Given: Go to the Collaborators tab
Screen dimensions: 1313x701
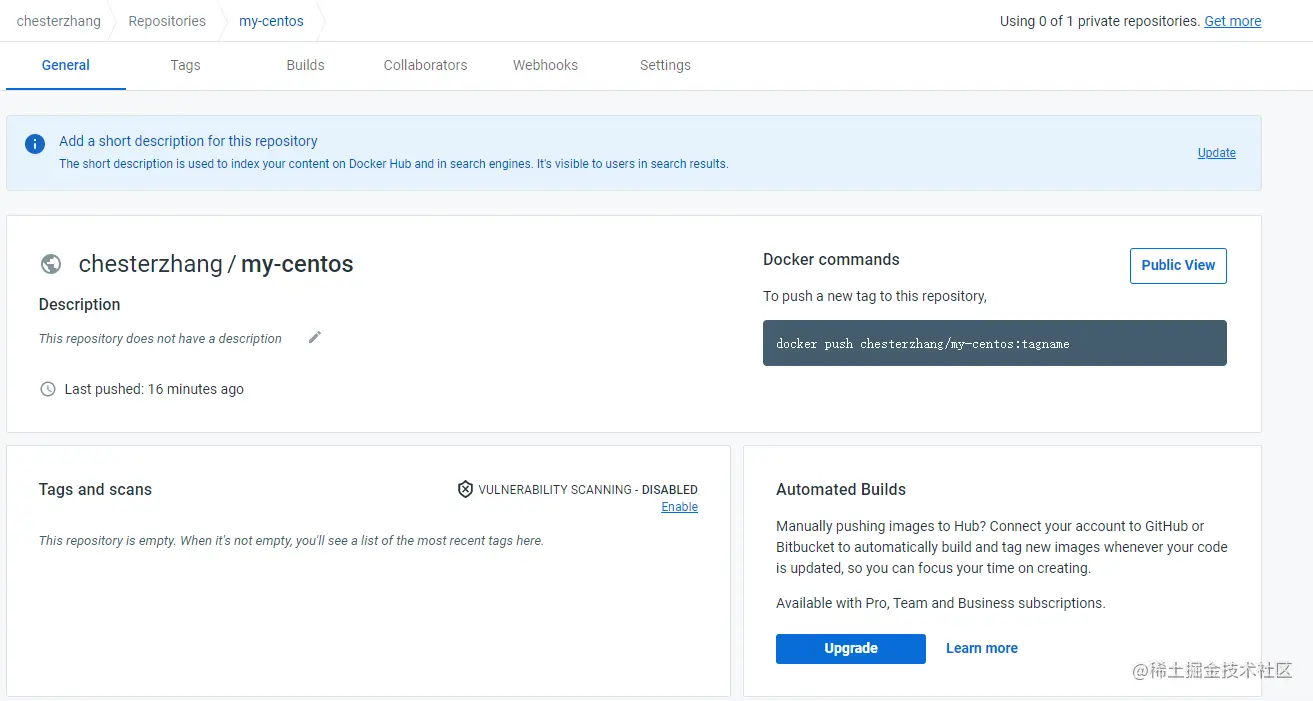Looking at the screenshot, I should 425,65.
